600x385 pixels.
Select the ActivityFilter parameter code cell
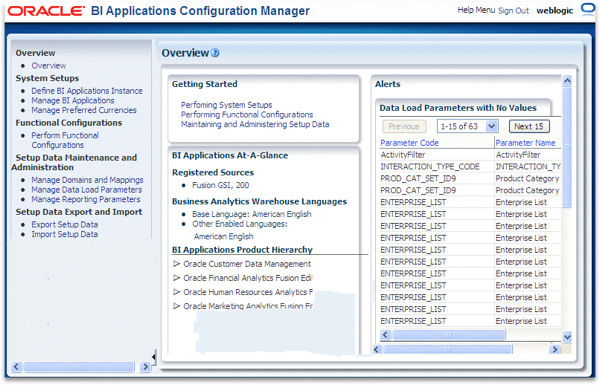[437, 155]
